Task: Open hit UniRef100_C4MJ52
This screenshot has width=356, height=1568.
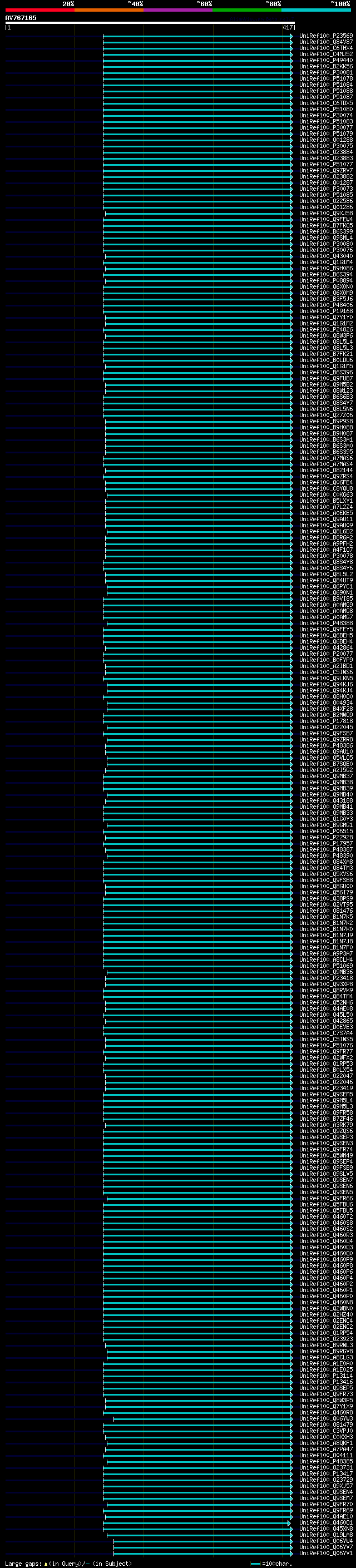Action: click(x=325, y=54)
